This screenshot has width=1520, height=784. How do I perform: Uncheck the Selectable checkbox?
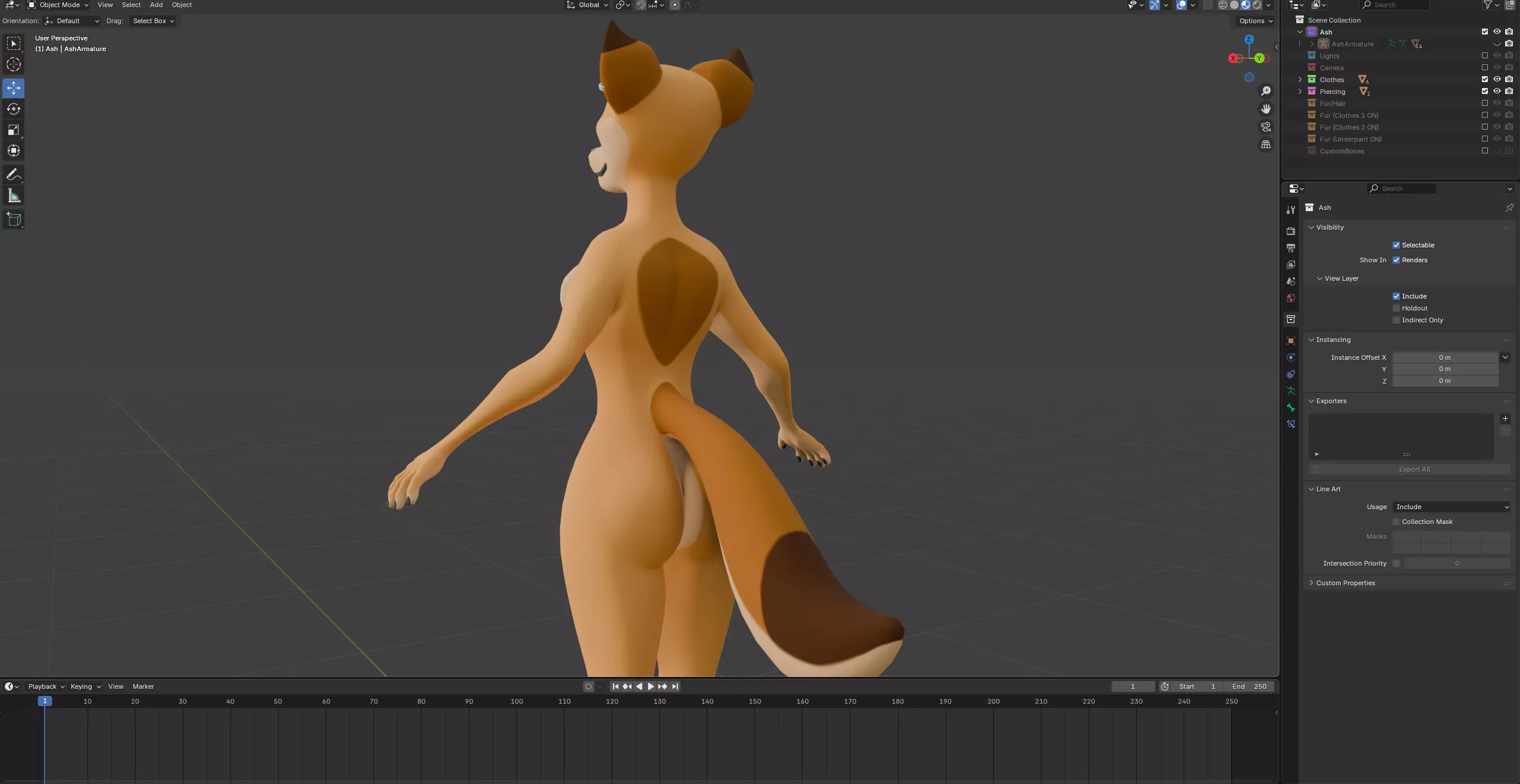(1396, 245)
